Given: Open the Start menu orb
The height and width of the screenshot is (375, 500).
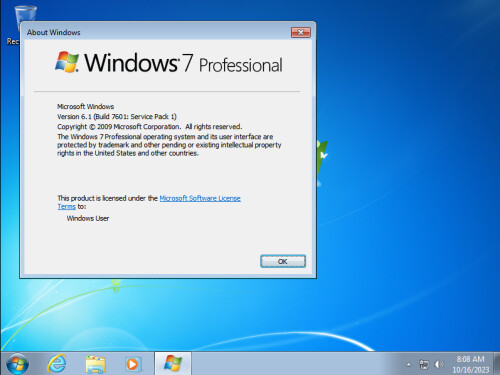Looking at the screenshot, I should [17, 364].
